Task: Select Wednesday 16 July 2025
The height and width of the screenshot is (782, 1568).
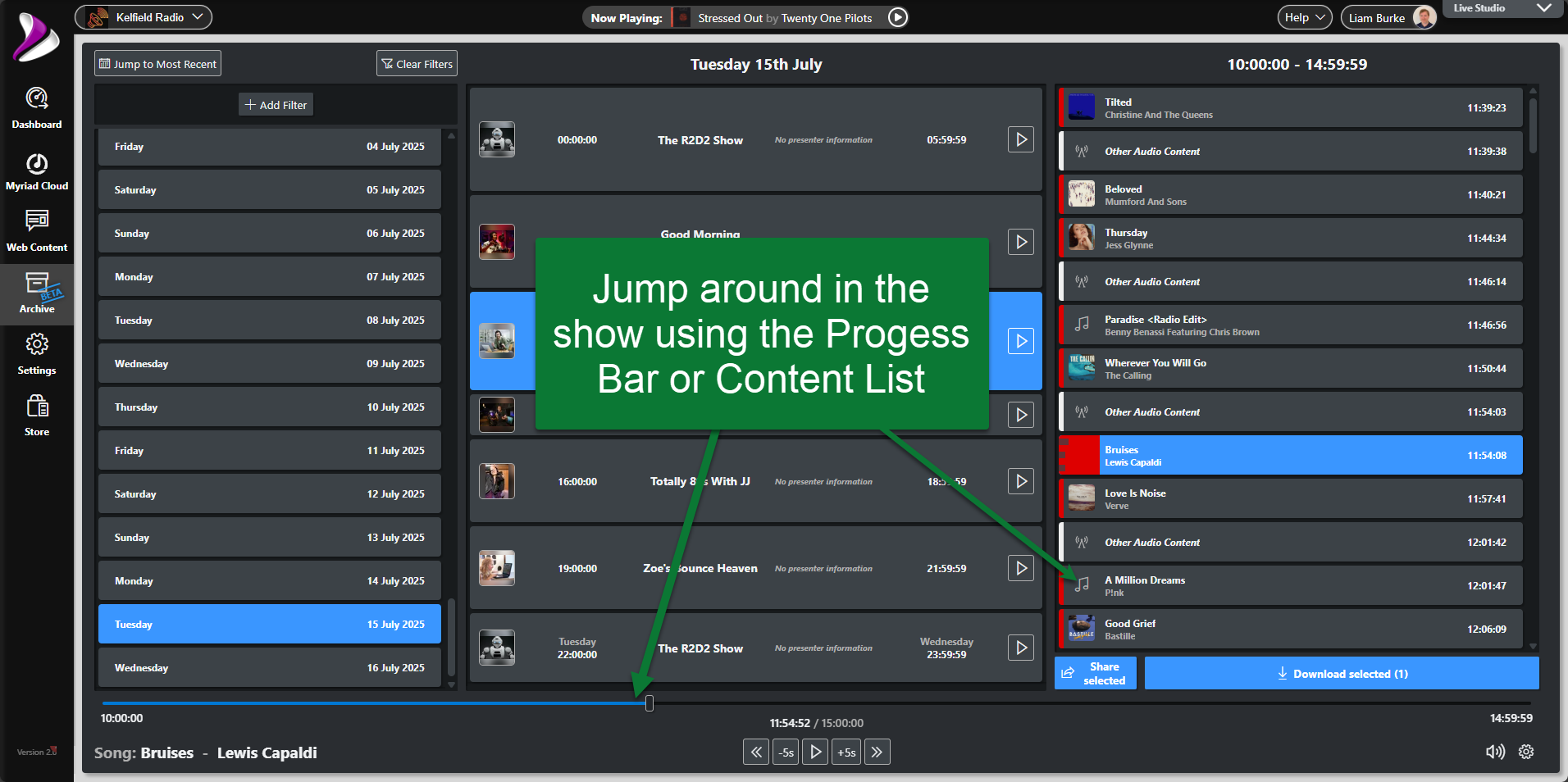Action: click(270, 668)
